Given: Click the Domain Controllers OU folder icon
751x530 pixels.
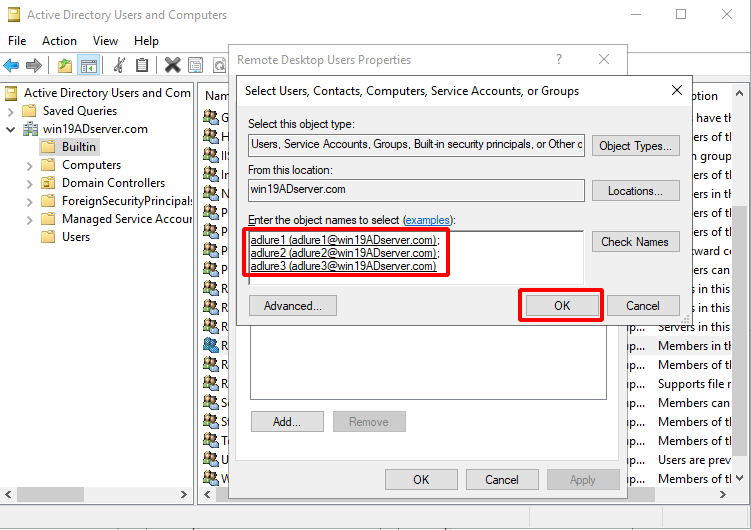Looking at the screenshot, I should (x=48, y=183).
